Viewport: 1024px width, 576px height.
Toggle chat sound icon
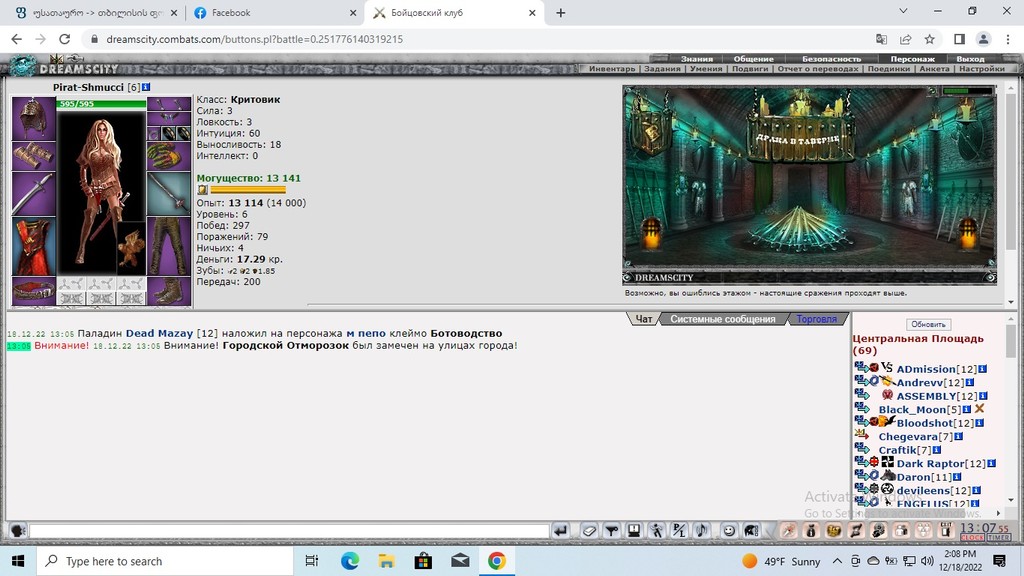702,531
